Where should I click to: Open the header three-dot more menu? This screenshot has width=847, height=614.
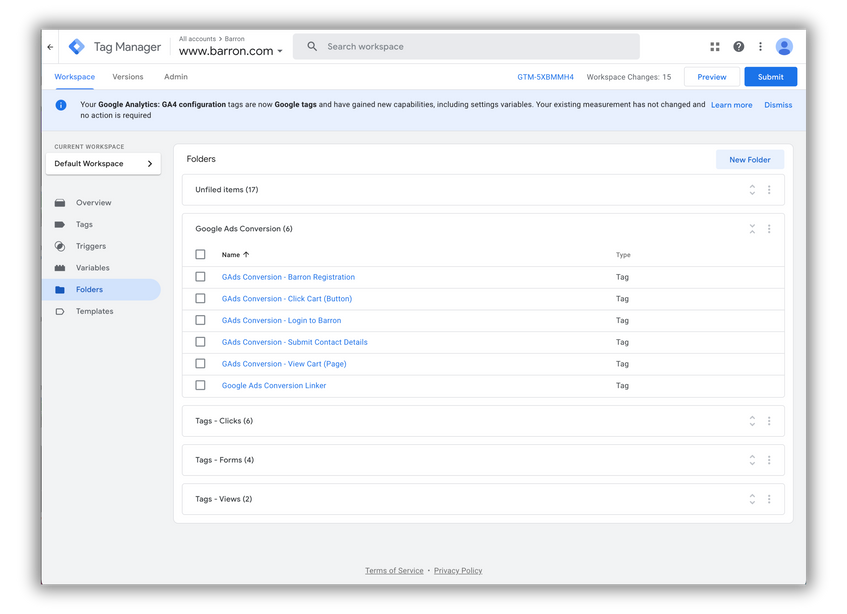[761, 47]
